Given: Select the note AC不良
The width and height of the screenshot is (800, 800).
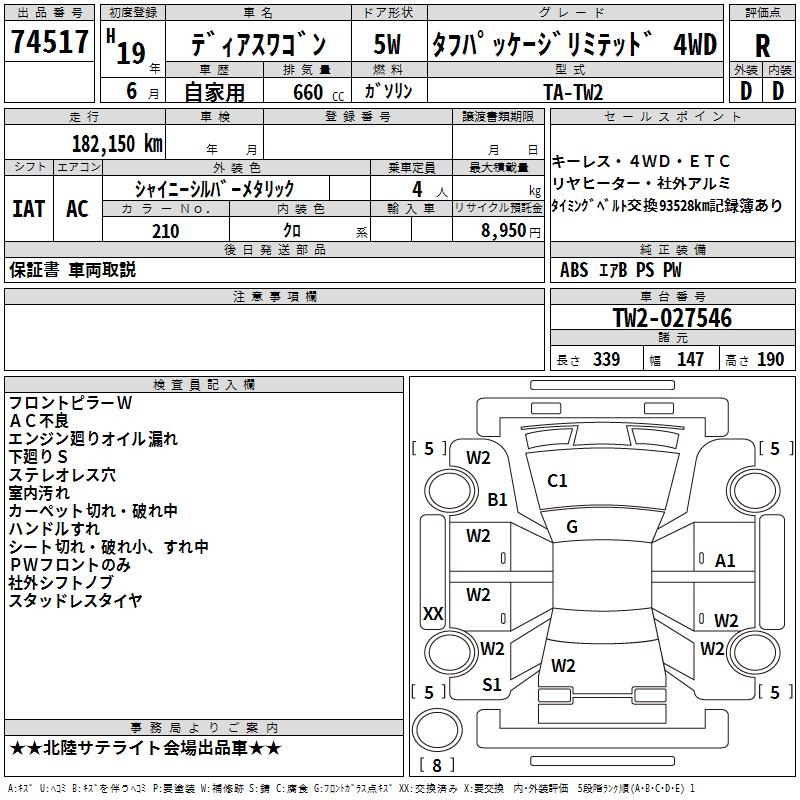Looking at the screenshot, I should click(x=39, y=421).
